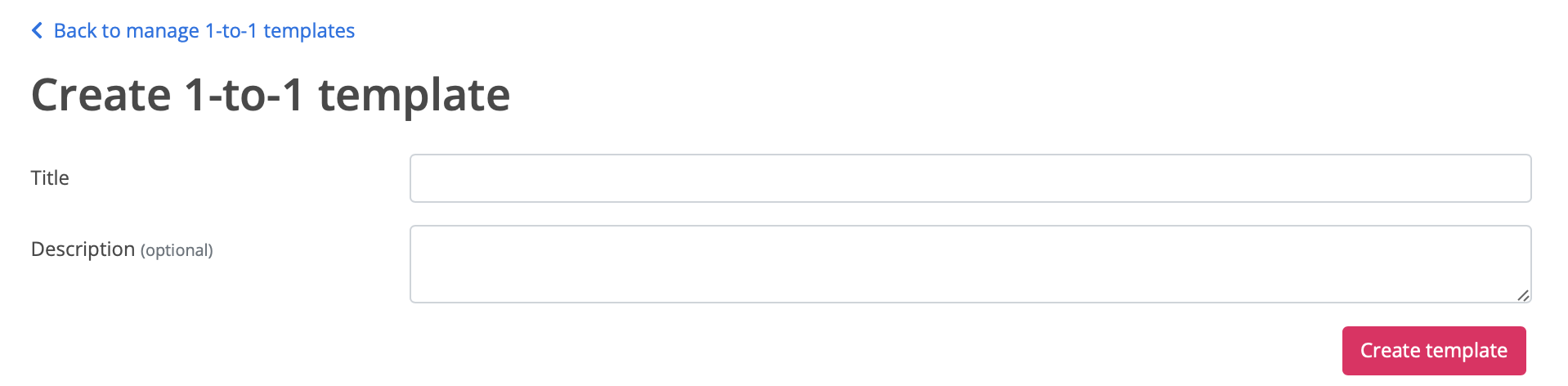The height and width of the screenshot is (386, 1568).
Task: Click the Description field label
Action: tap(83, 249)
